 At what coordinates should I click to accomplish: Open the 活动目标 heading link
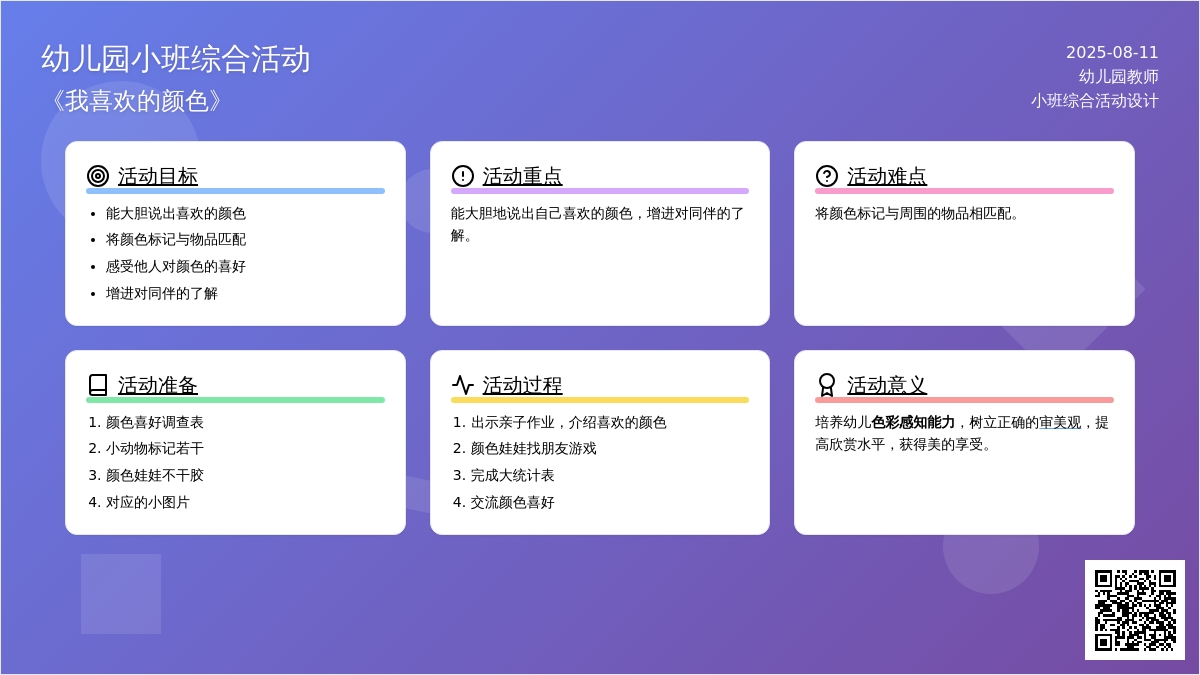click(x=158, y=176)
